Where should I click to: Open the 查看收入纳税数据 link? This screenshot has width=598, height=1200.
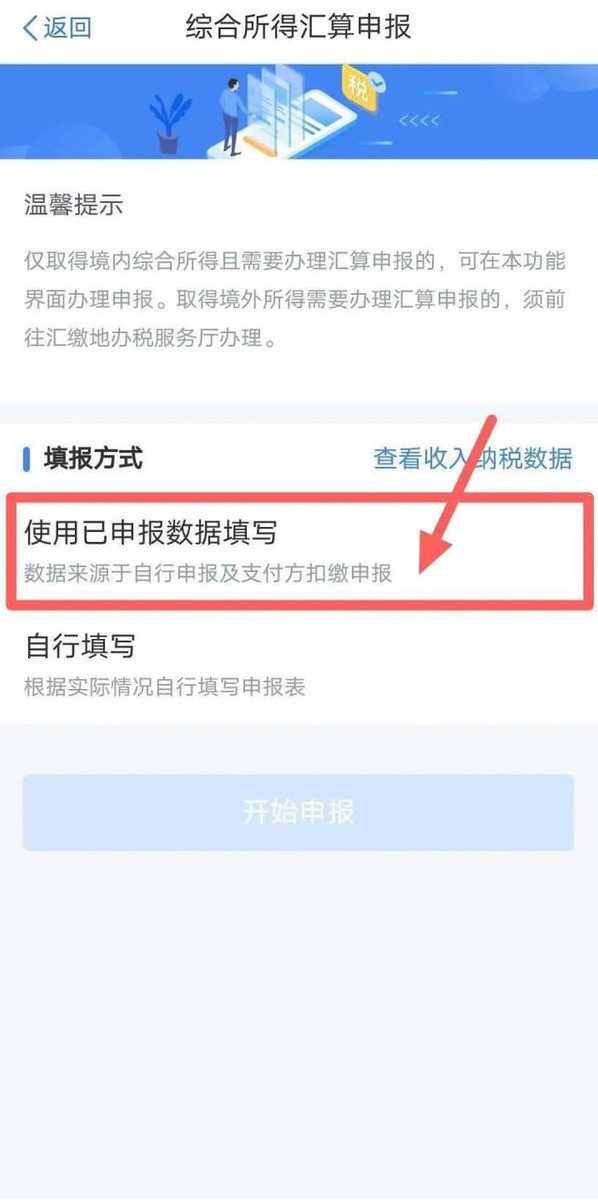click(473, 458)
